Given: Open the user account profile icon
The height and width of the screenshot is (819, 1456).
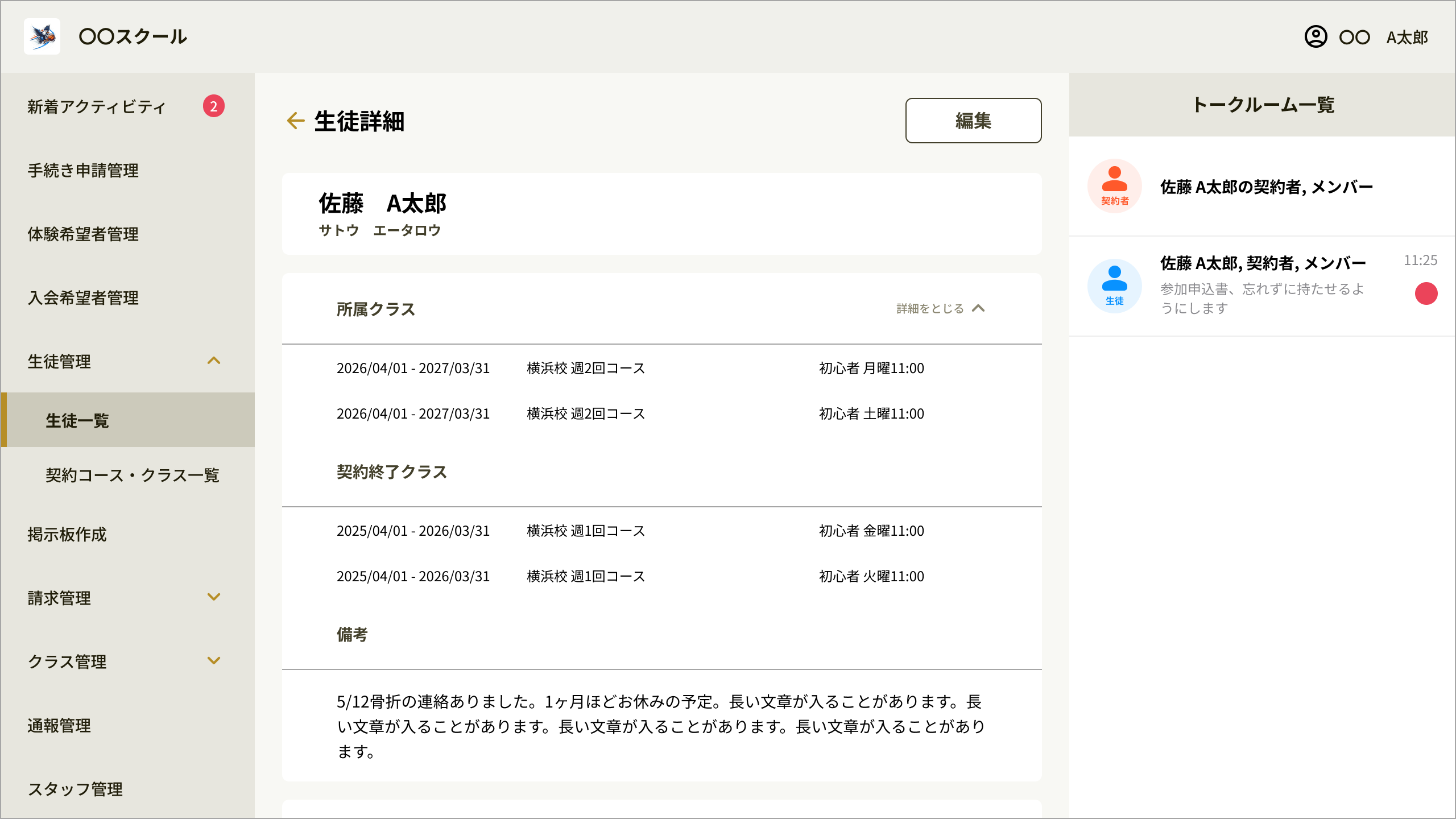Looking at the screenshot, I should [x=1316, y=36].
